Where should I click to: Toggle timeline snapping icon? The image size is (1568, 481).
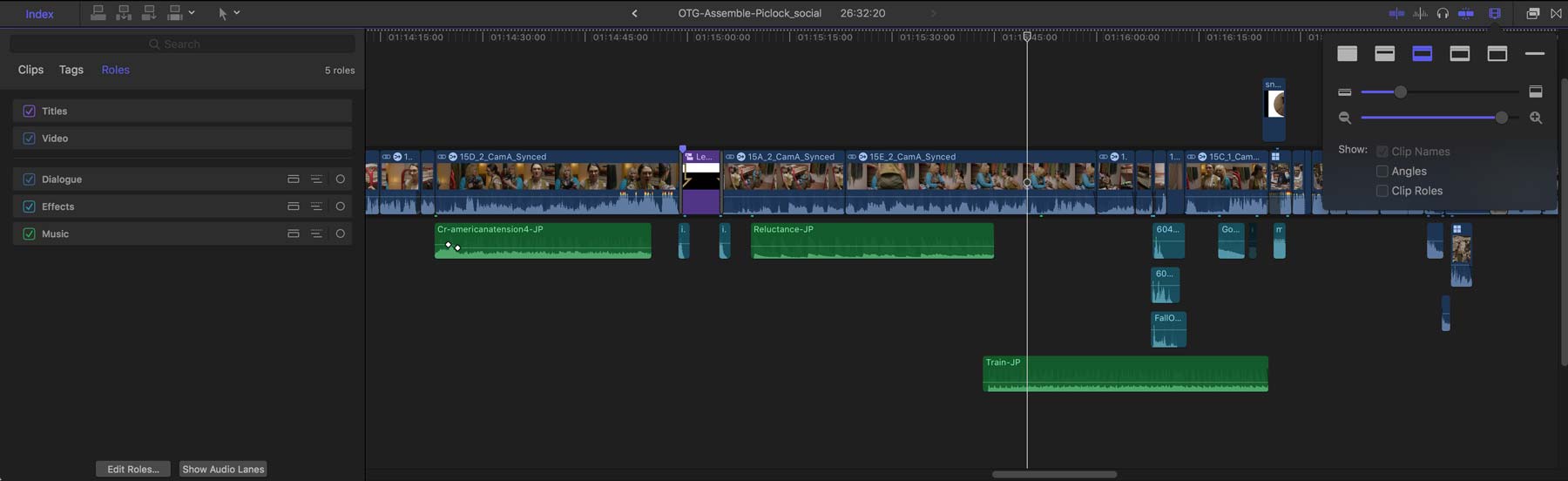point(1466,13)
